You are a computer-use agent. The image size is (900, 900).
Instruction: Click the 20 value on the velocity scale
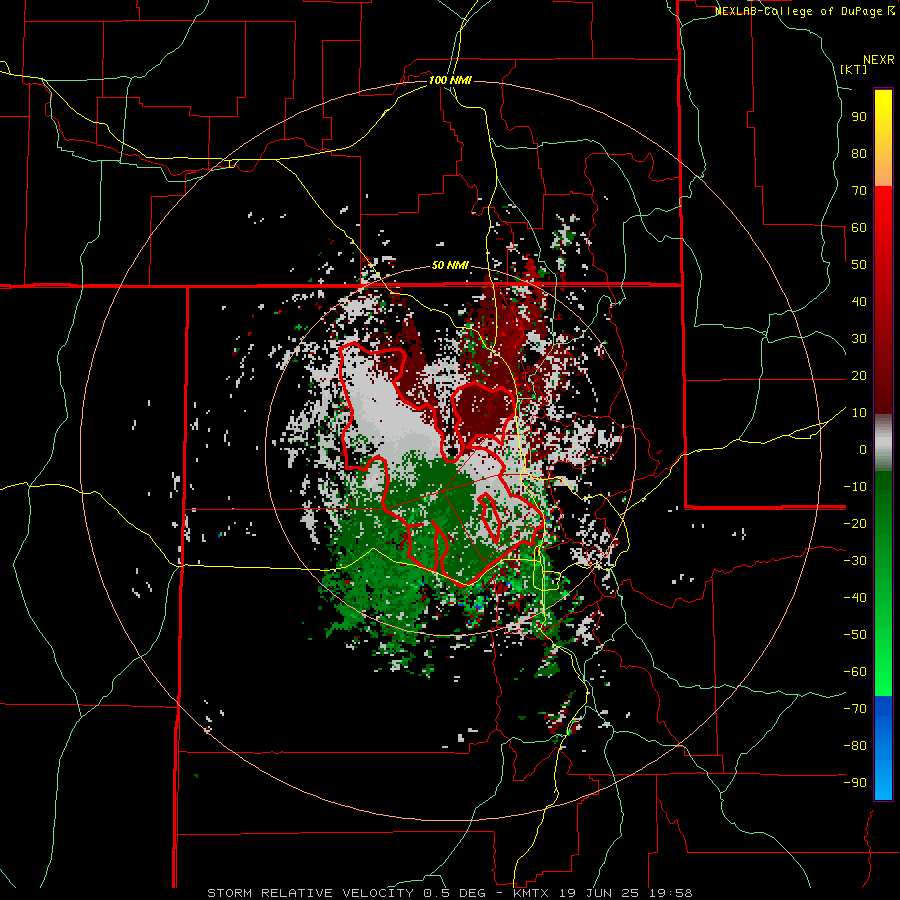point(859,376)
